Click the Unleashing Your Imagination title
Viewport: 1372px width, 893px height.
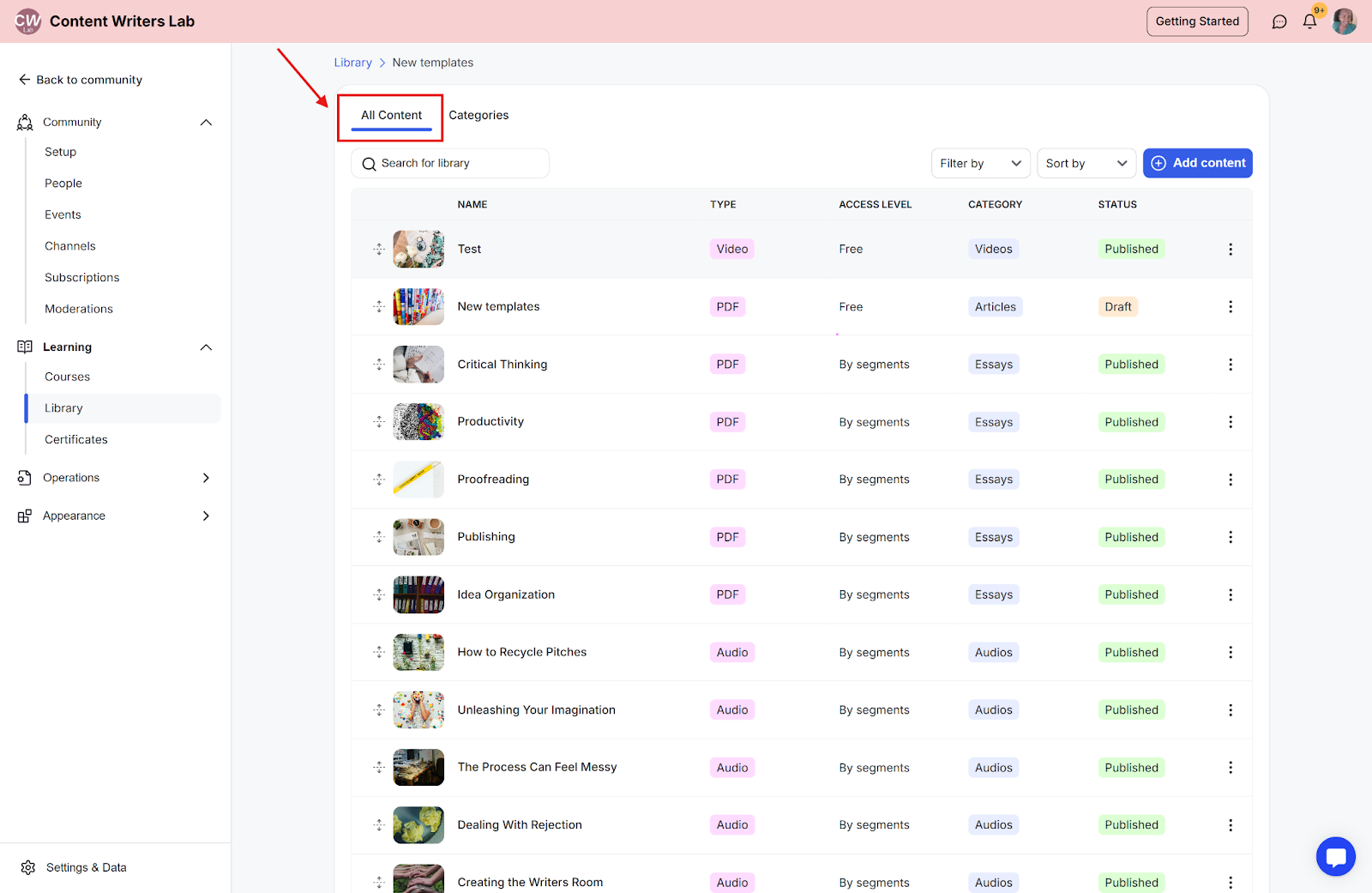pyautogui.click(x=536, y=710)
